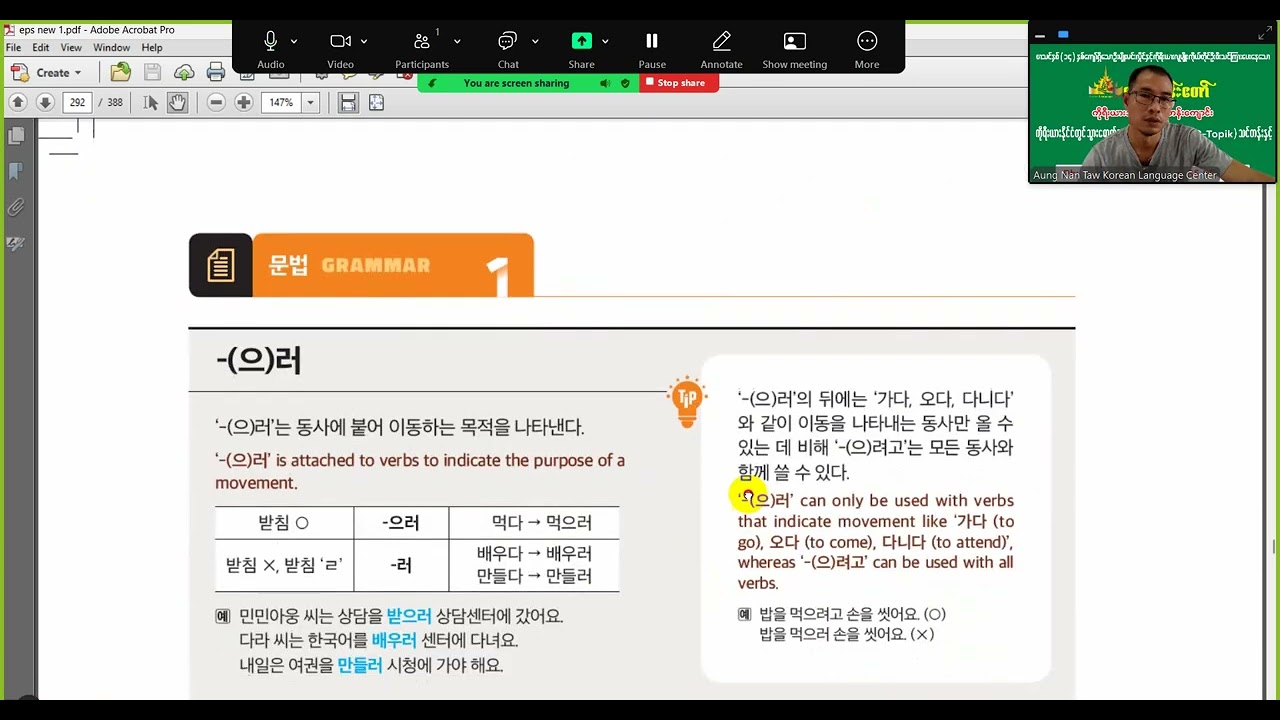Viewport: 1280px width, 720px height.
Task: Click the table cell 받침 ○
Action: [284, 523]
